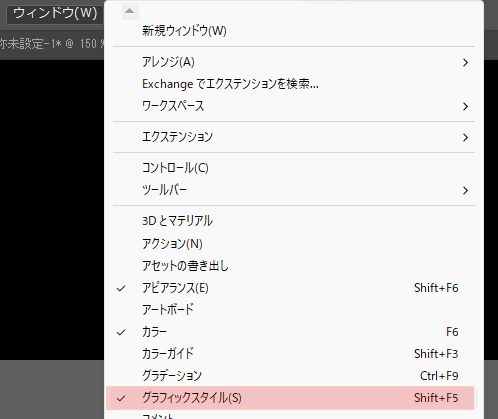The width and height of the screenshot is (498, 419).
Task: Open アセットの書き出し panel
Action: point(294,266)
